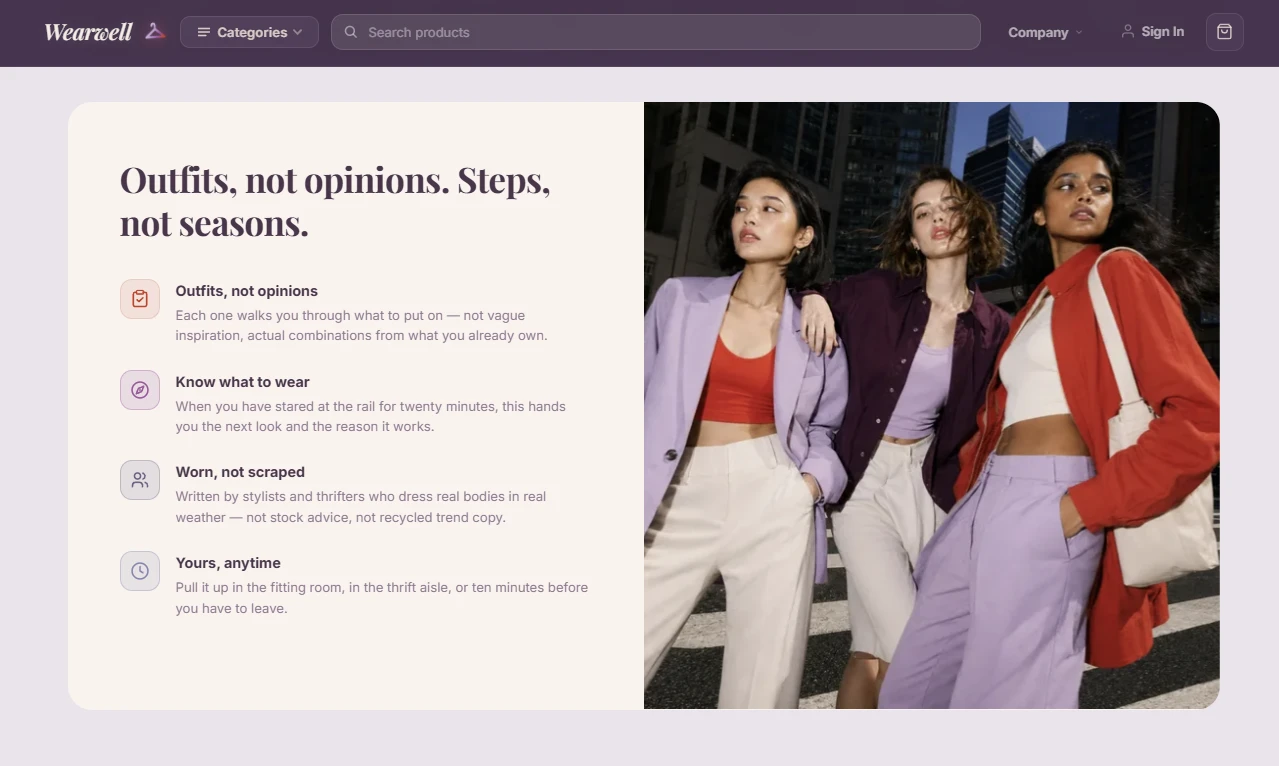Viewport: 1279px width, 766px height.
Task: Click the people icon for Worn, not scraped
Action: tap(140, 480)
